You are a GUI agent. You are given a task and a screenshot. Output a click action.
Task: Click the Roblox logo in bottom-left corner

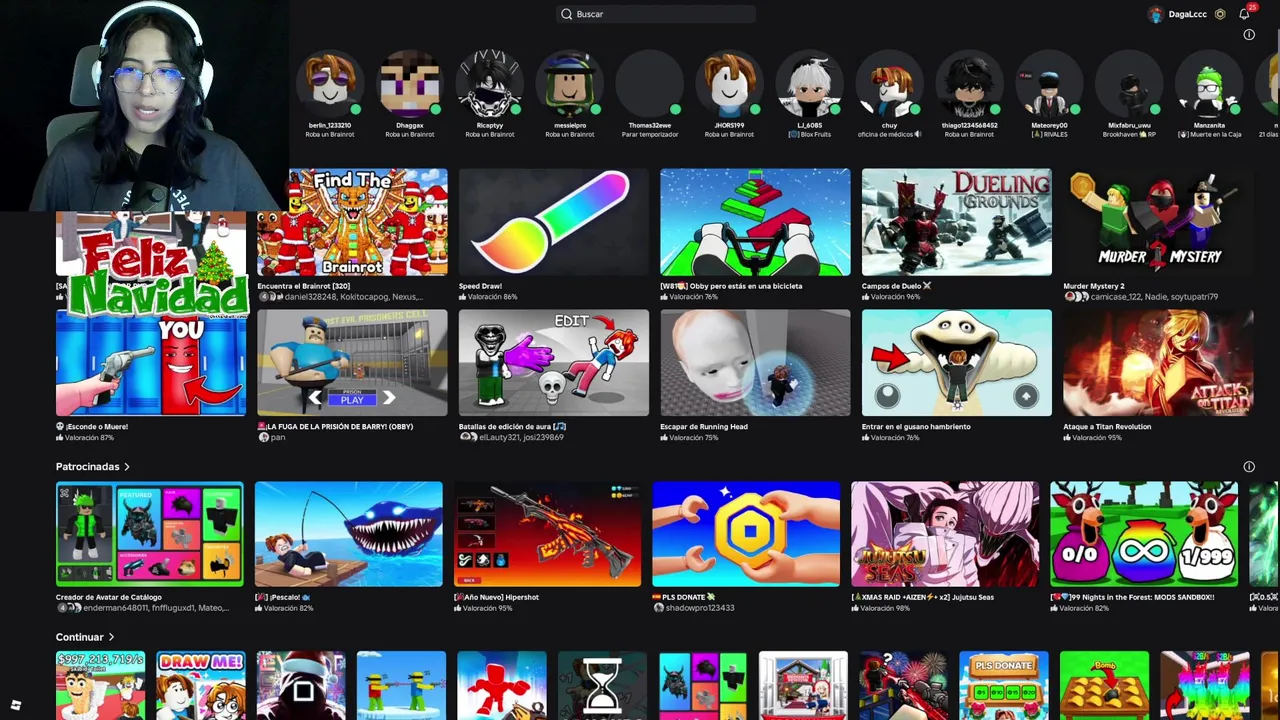pyautogui.click(x=15, y=705)
